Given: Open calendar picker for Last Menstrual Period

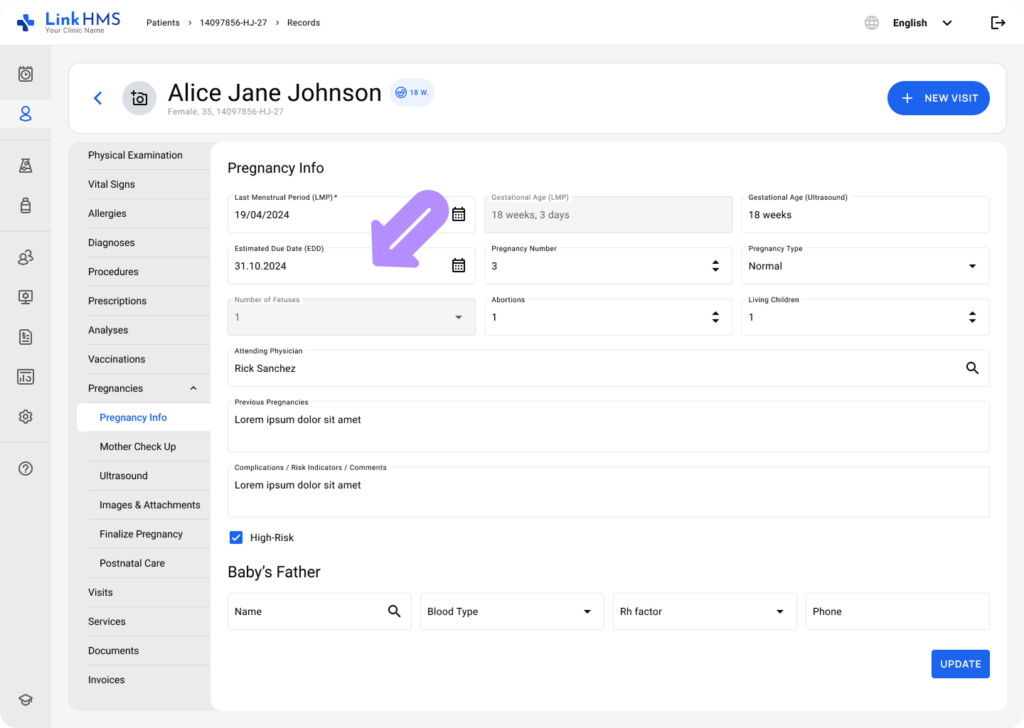Looking at the screenshot, I should click(458, 214).
